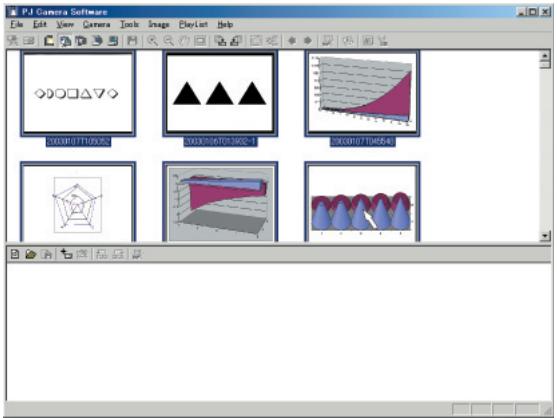This screenshot has height=418, width=557.
Task: Click the vertical scrollbar thumb in thumbnail pane
Action: 545,65
